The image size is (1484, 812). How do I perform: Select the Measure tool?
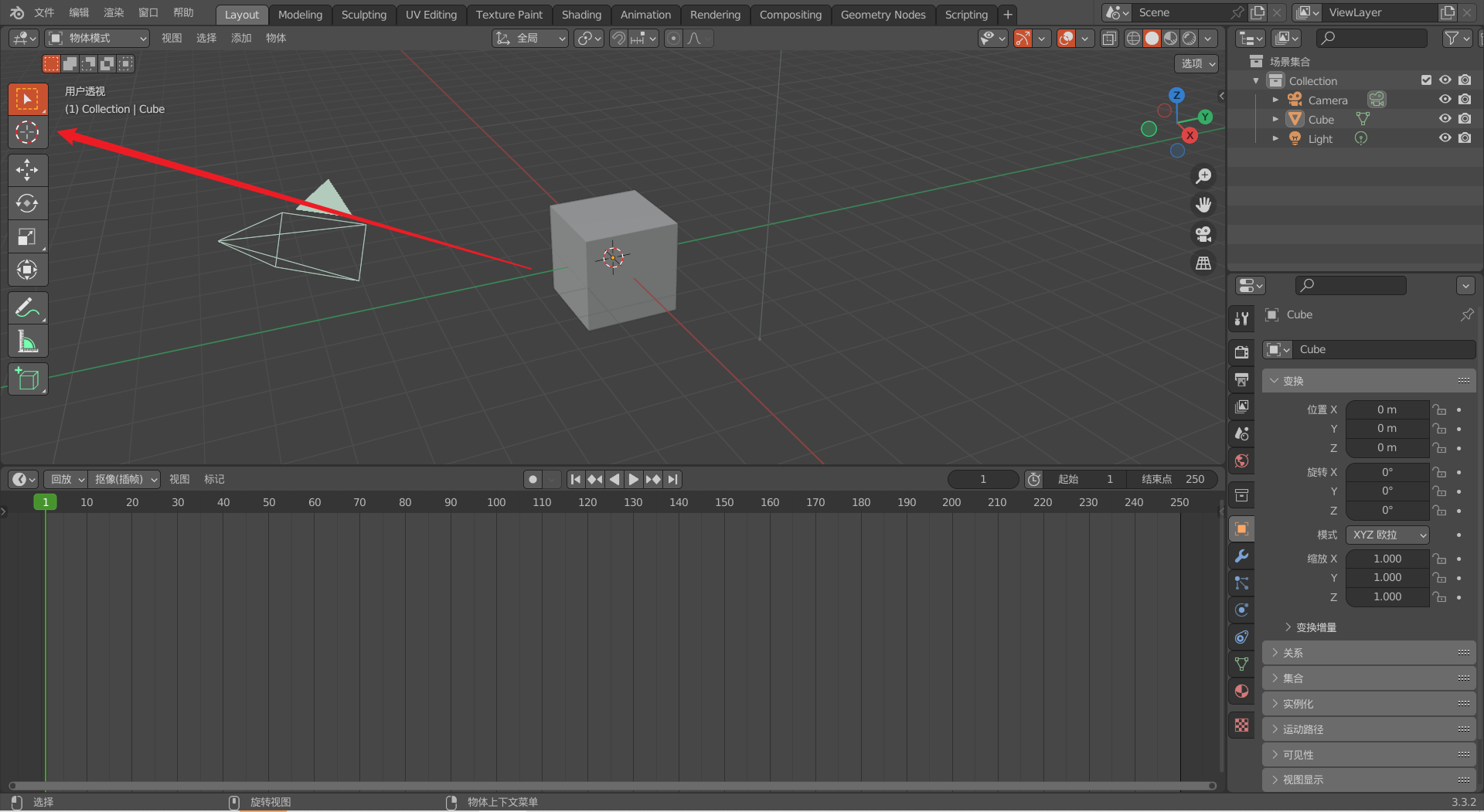[28, 341]
